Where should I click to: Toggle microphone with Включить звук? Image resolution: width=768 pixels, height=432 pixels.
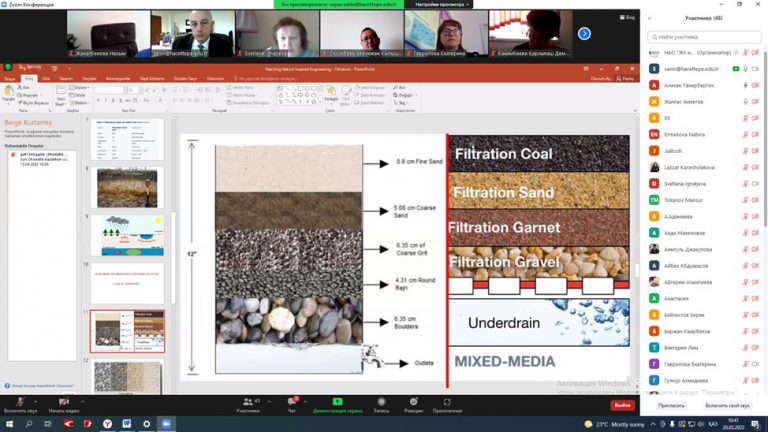point(21,402)
